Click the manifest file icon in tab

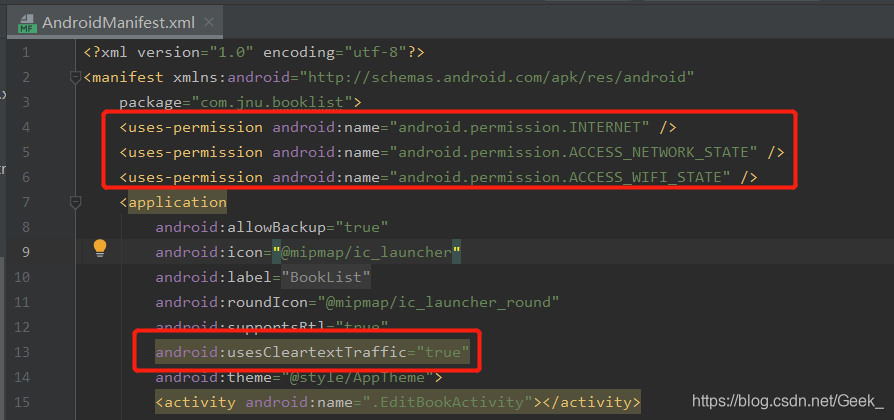click(x=27, y=23)
